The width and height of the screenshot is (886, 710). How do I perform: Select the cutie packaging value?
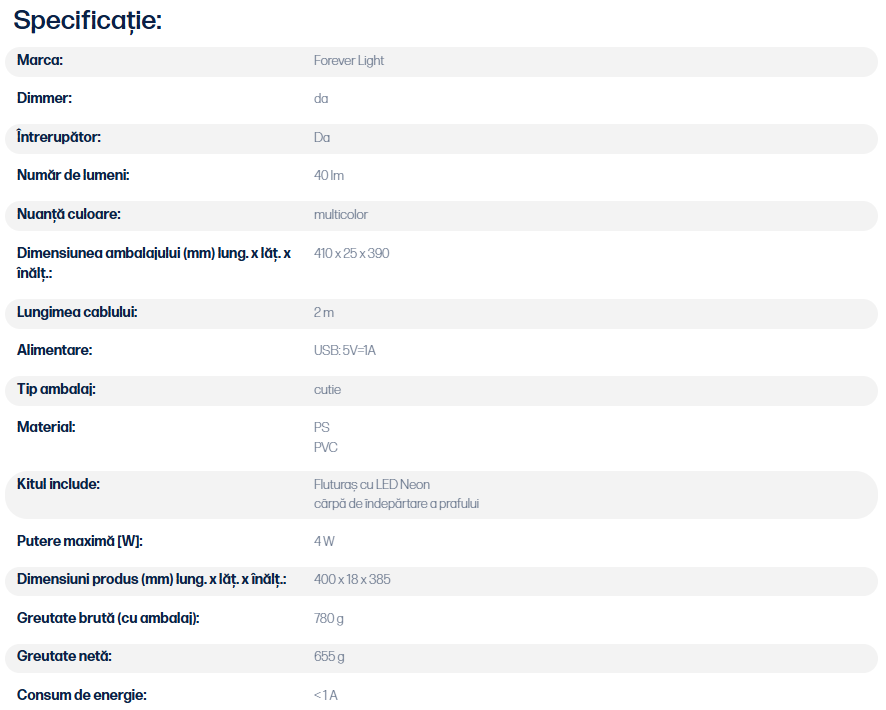[x=327, y=390]
